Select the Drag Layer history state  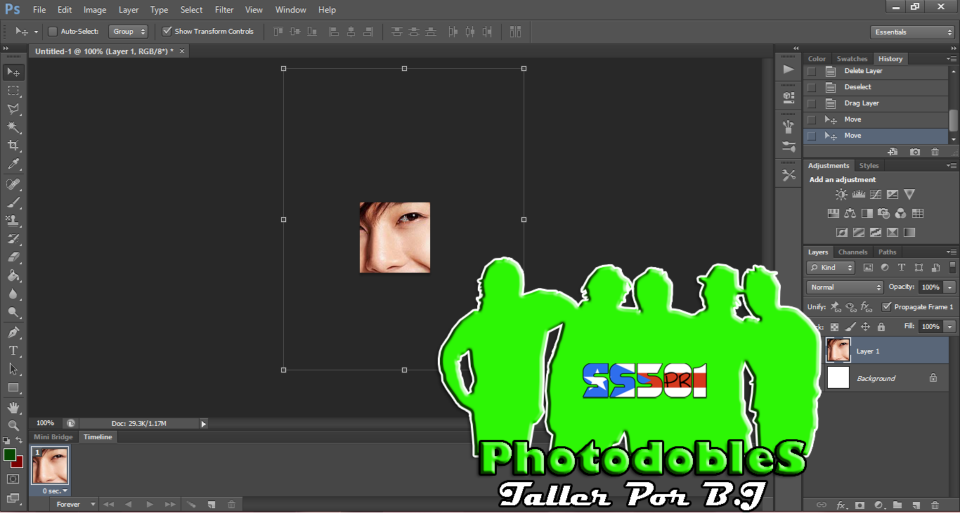point(877,103)
